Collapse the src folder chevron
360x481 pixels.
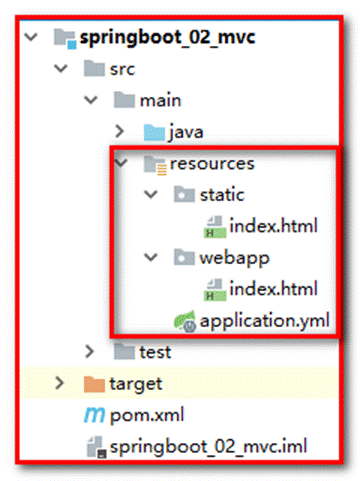point(61,69)
